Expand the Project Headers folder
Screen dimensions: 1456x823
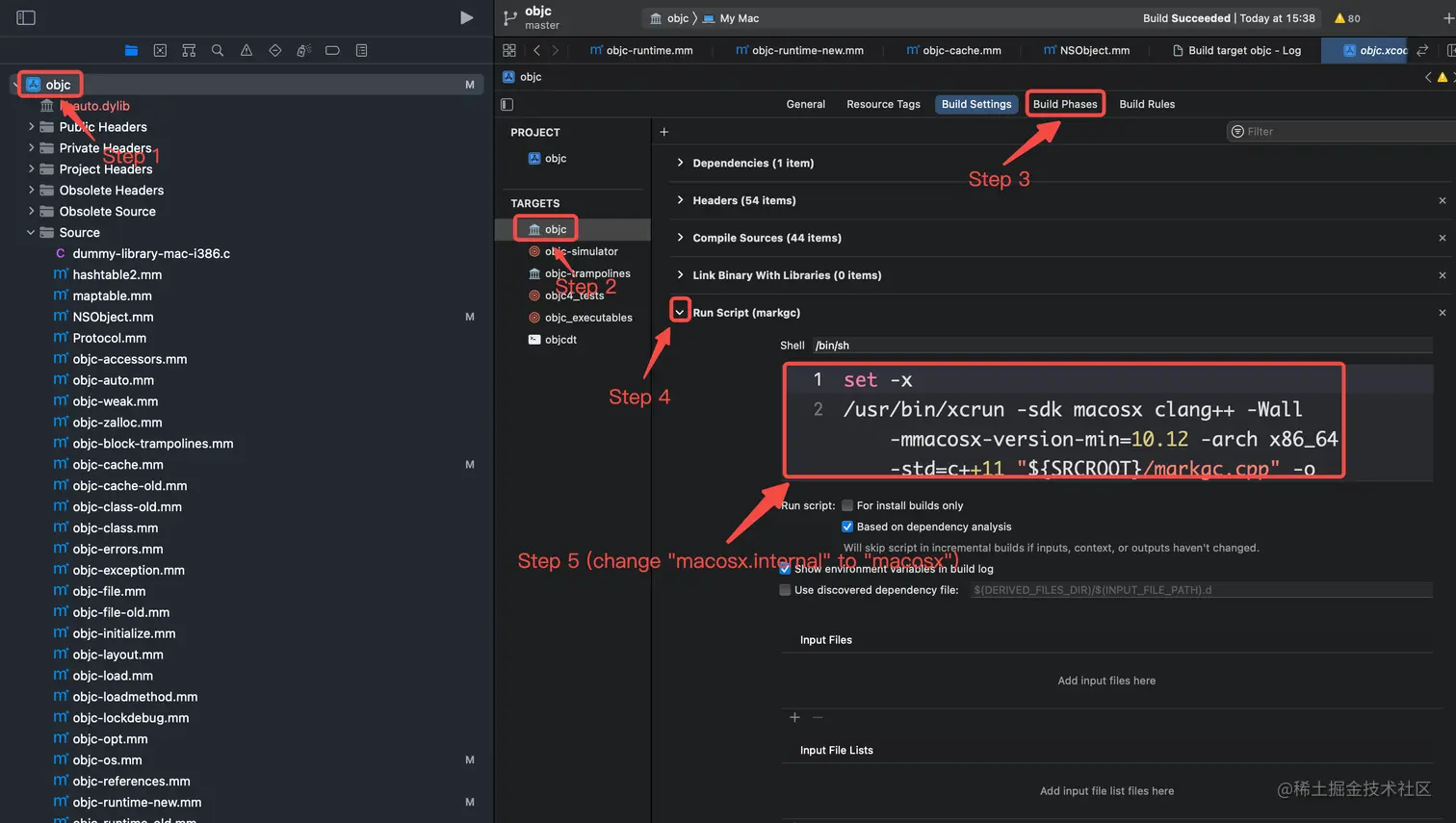tap(31, 168)
